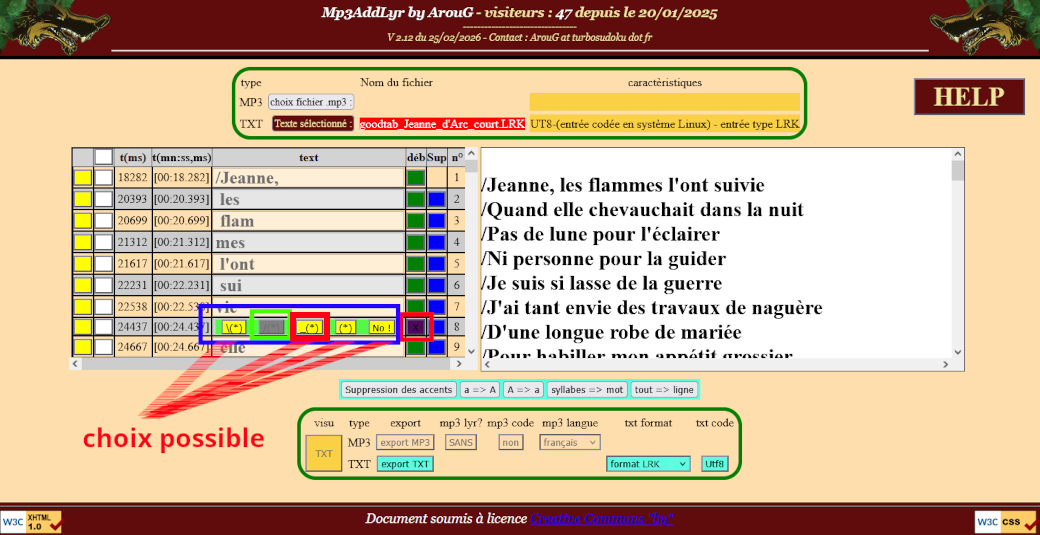Click the Suppression des accents button

398,389
